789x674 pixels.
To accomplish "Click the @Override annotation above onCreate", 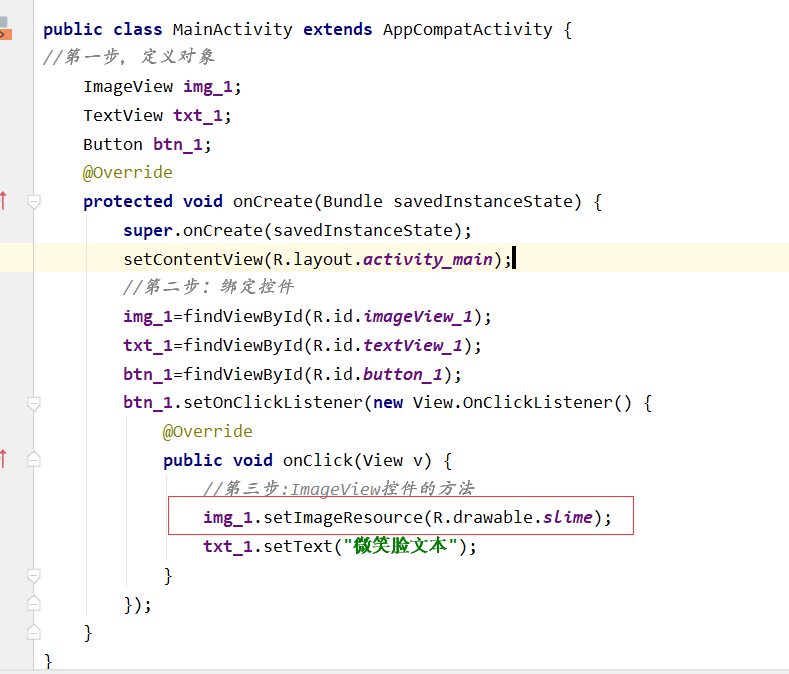I will tap(128, 173).
